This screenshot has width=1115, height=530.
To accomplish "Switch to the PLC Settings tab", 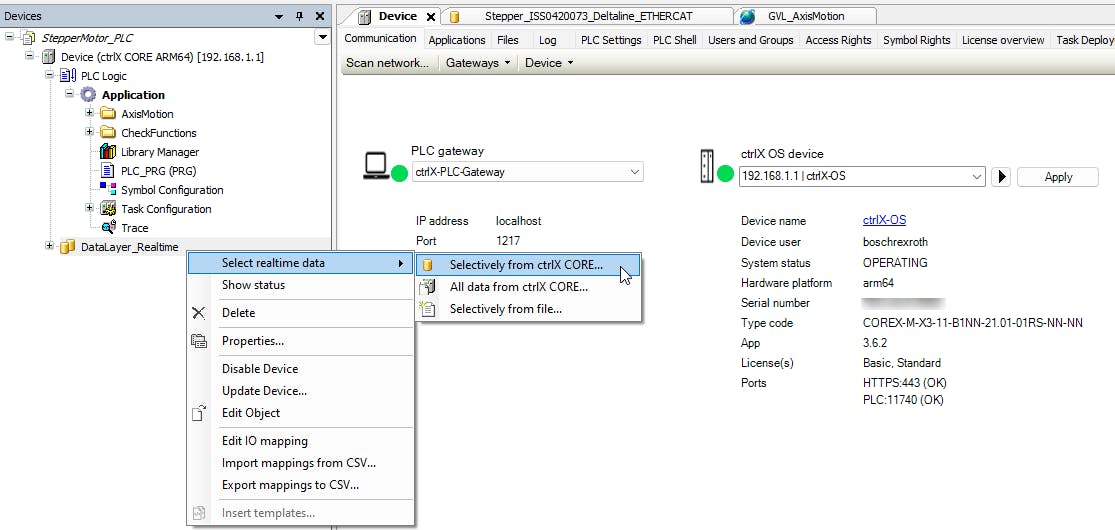I will (x=611, y=40).
